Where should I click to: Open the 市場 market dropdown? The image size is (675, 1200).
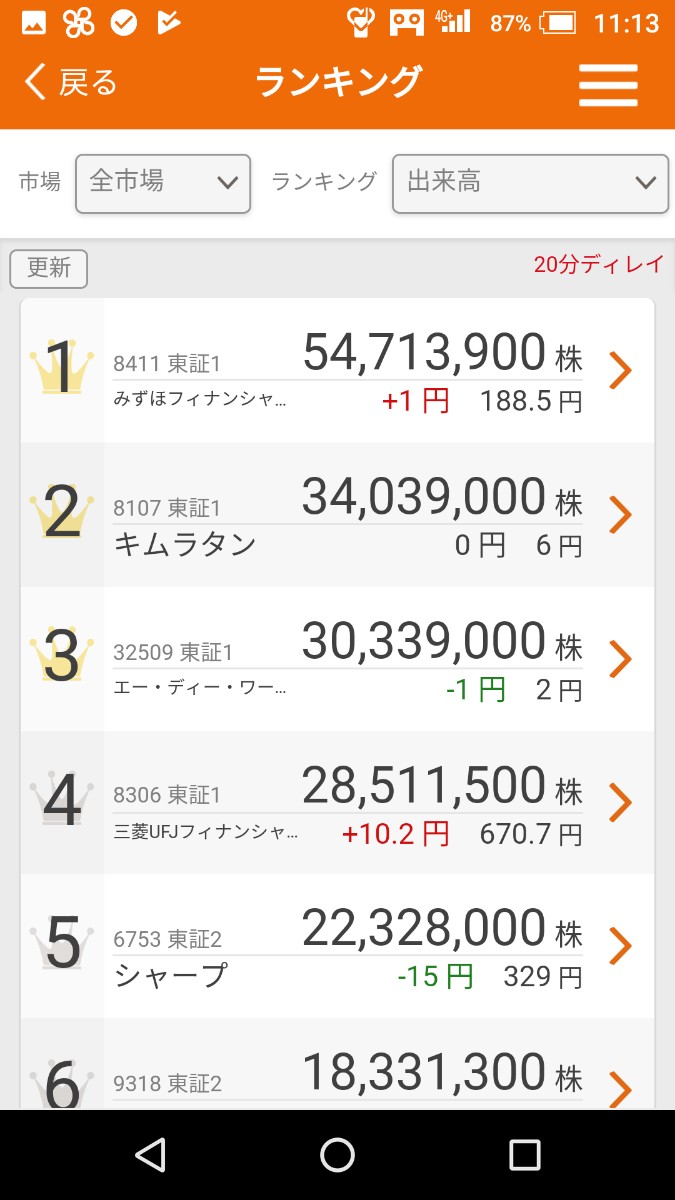[x=163, y=183]
